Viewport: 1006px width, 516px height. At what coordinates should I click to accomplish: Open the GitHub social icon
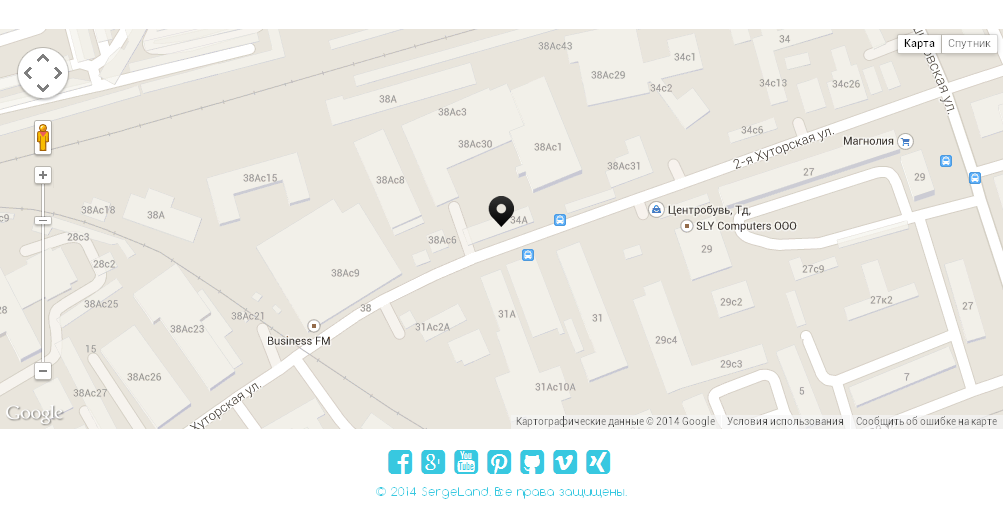(x=532, y=462)
